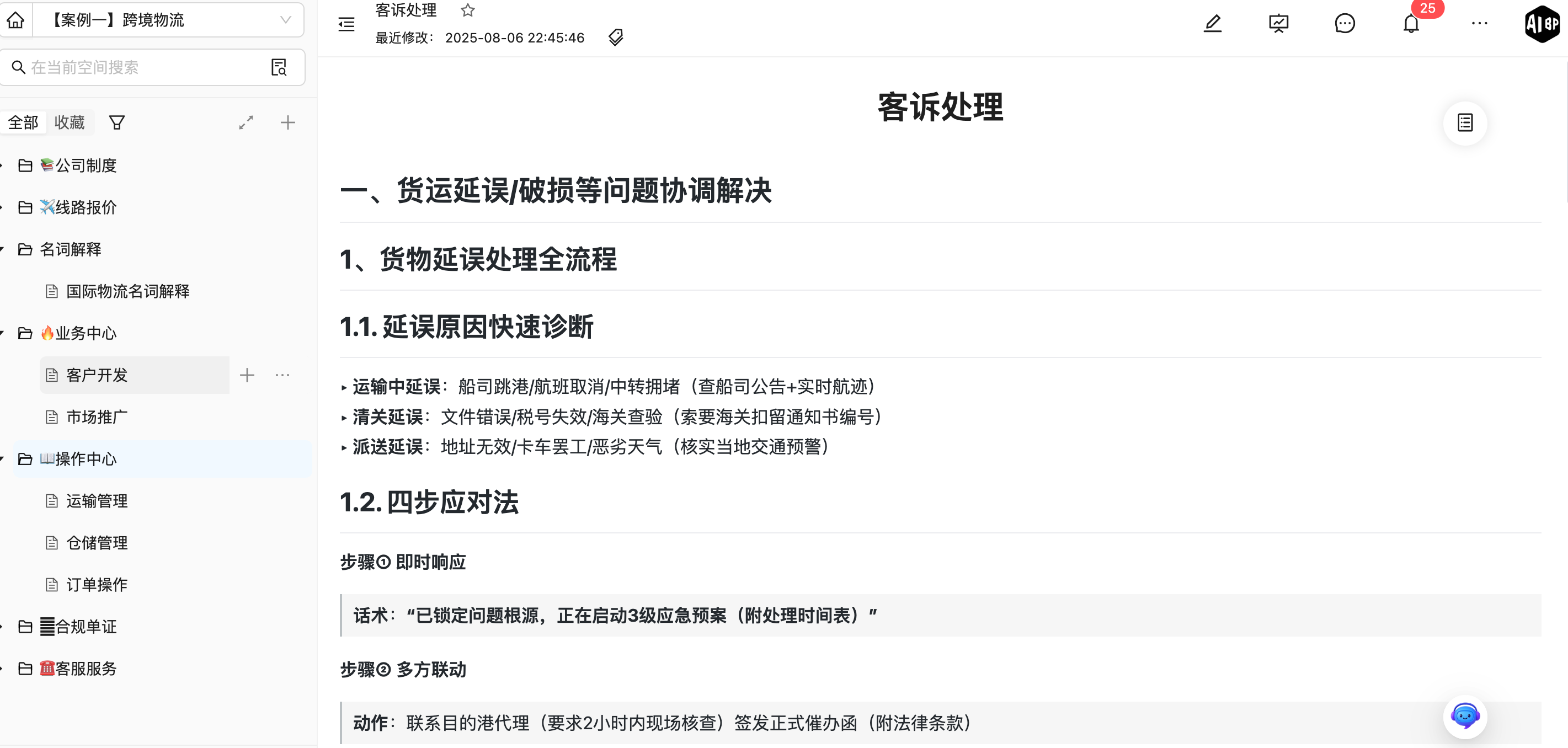Open the AI assistant chat bubble
This screenshot has height=748, width=1568.
[1464, 716]
